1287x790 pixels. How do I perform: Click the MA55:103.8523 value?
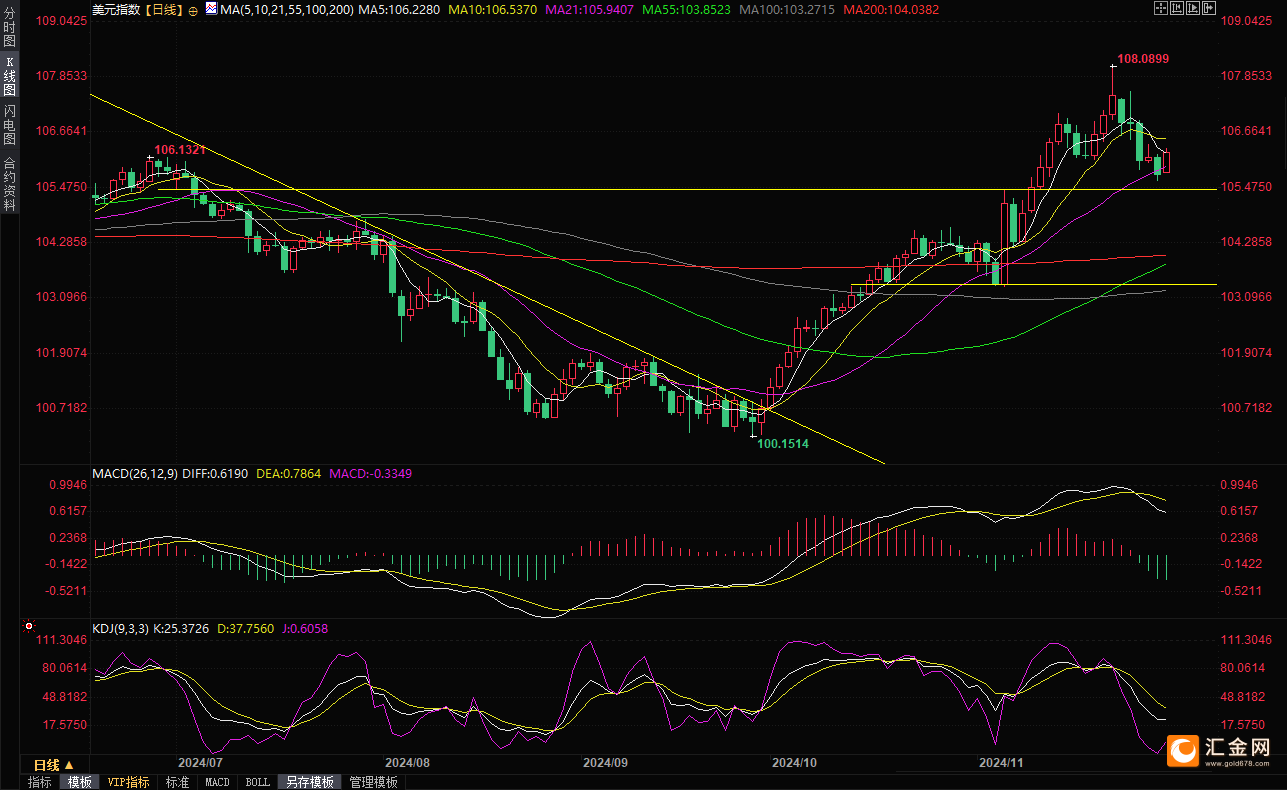(687, 10)
